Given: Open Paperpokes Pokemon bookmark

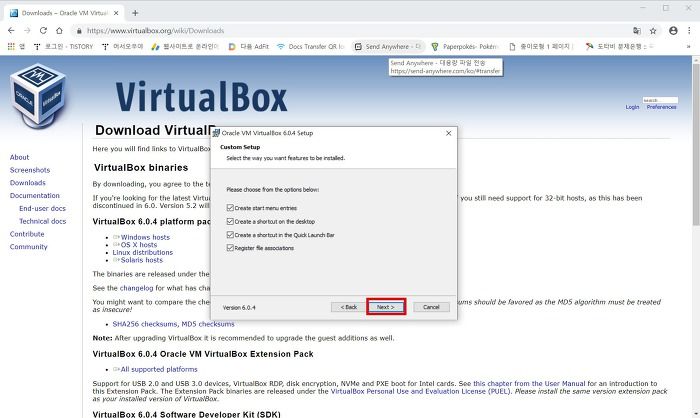Looking at the screenshot, I should (465, 46).
